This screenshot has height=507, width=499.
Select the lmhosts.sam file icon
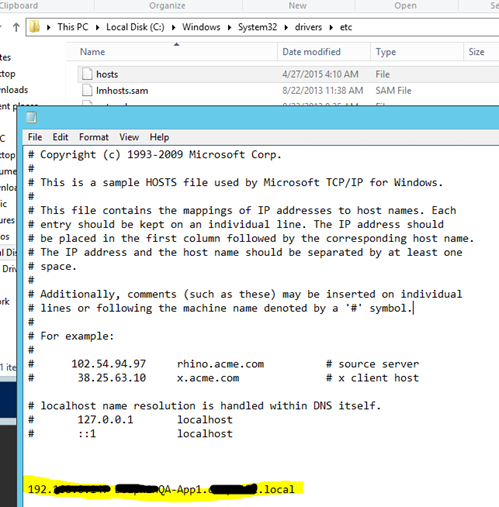(x=87, y=90)
